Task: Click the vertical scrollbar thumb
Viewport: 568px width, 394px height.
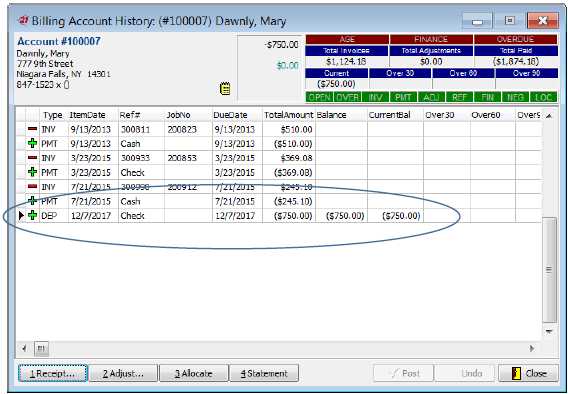Action: [x=549, y=269]
